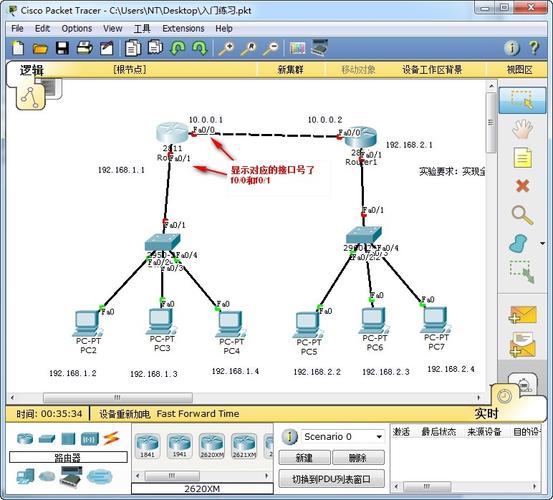Open the View menu
The height and width of the screenshot is (500, 553).
(x=113, y=28)
